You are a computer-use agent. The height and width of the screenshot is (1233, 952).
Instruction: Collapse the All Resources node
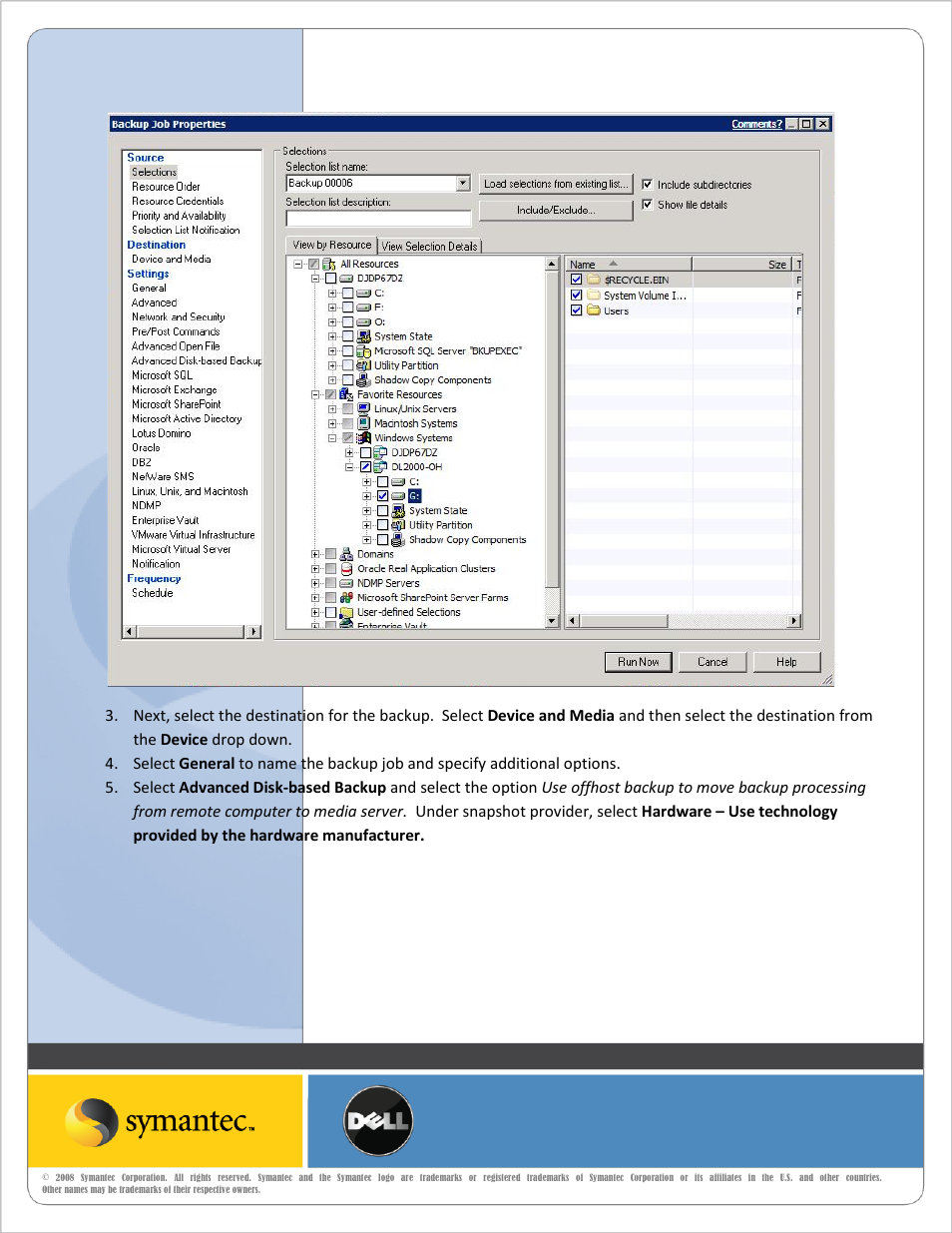[297, 265]
